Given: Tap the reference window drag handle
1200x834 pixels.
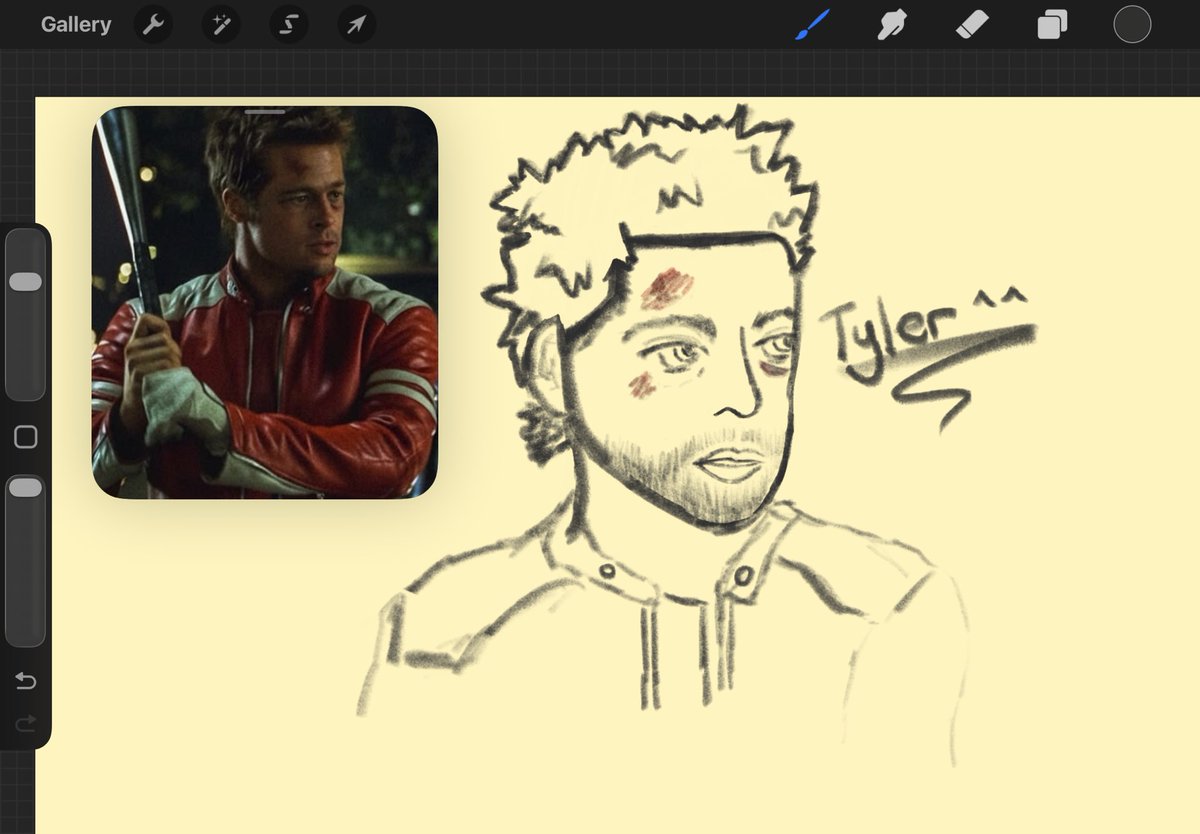Looking at the screenshot, I should coord(265,112).
